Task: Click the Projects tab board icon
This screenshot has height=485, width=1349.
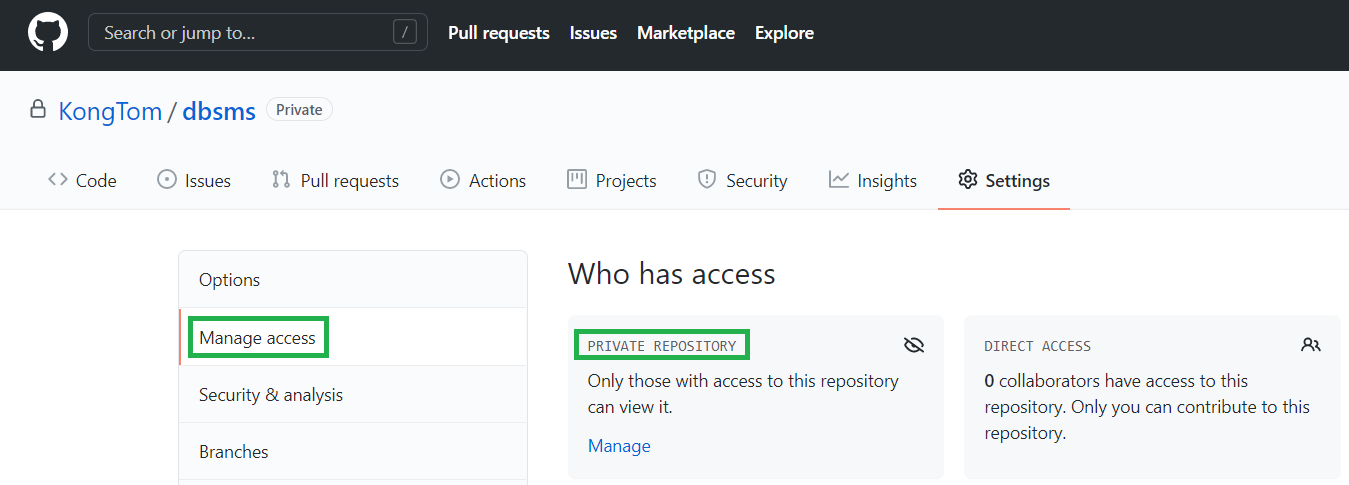Action: [x=577, y=180]
